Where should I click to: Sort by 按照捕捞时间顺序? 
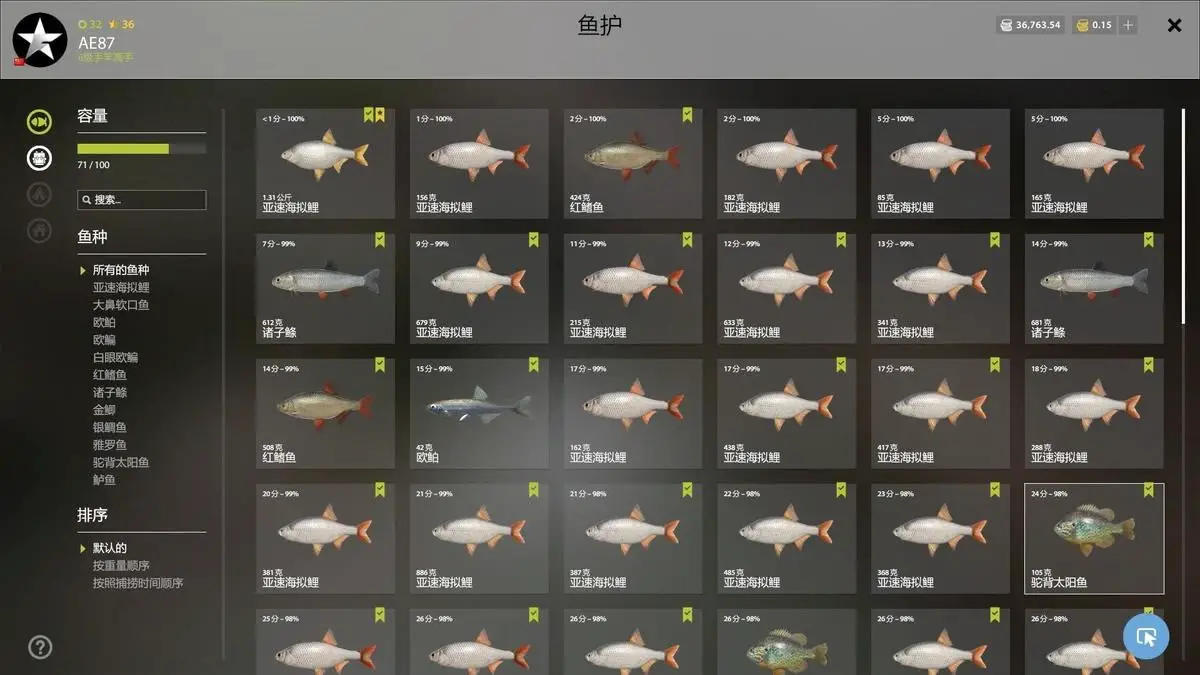coord(138,583)
